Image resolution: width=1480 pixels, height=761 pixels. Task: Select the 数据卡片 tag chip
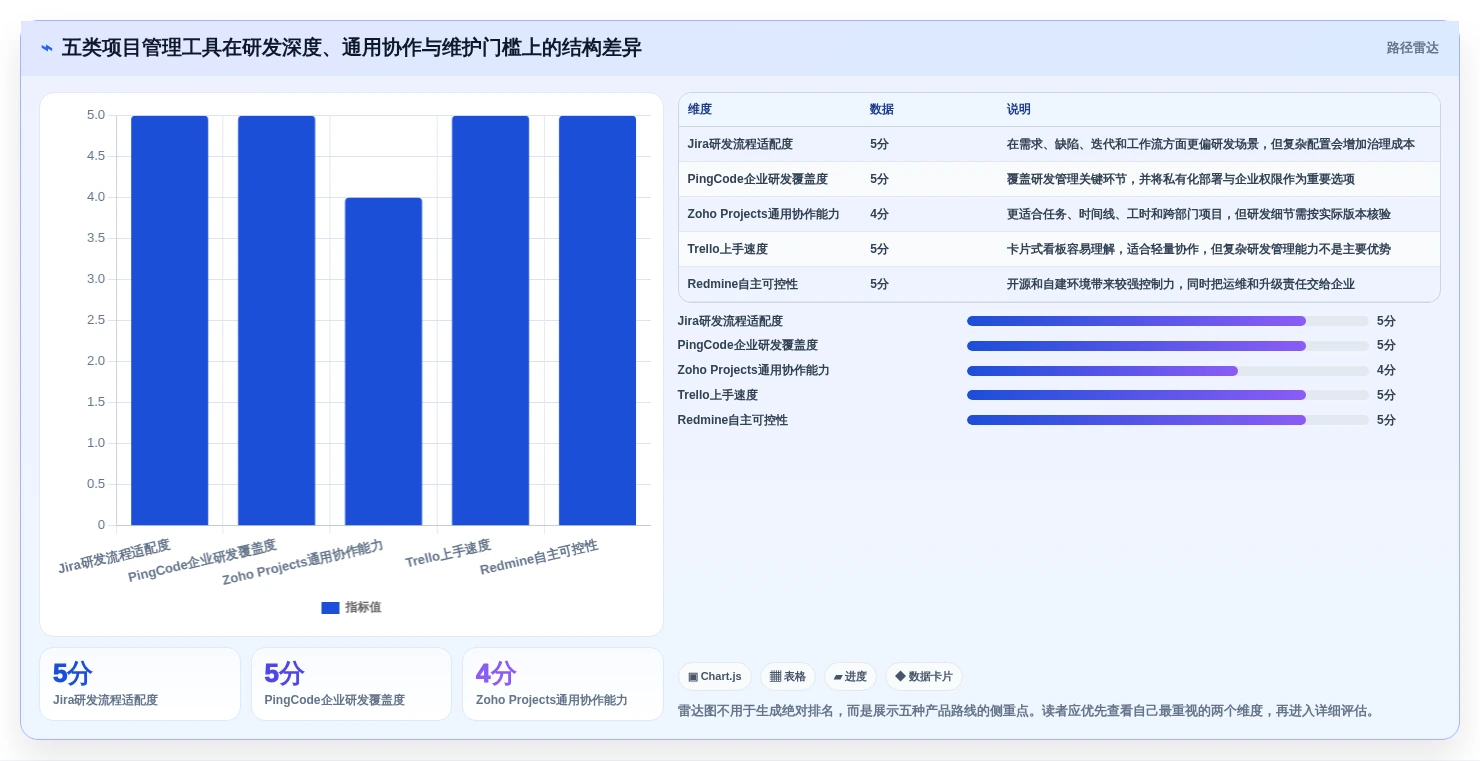(x=924, y=677)
